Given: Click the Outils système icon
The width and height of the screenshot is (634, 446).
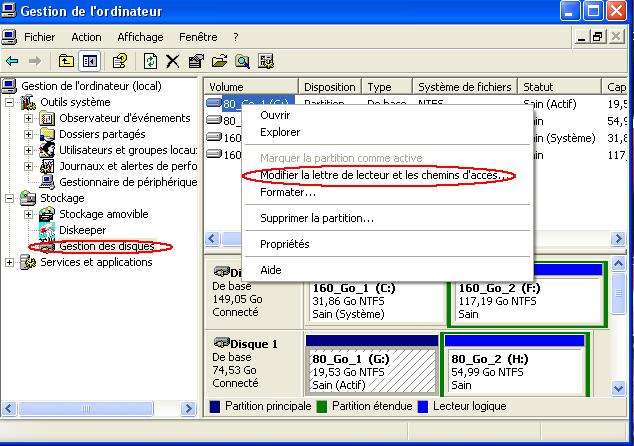Looking at the screenshot, I should pyautogui.click(x=28, y=102).
